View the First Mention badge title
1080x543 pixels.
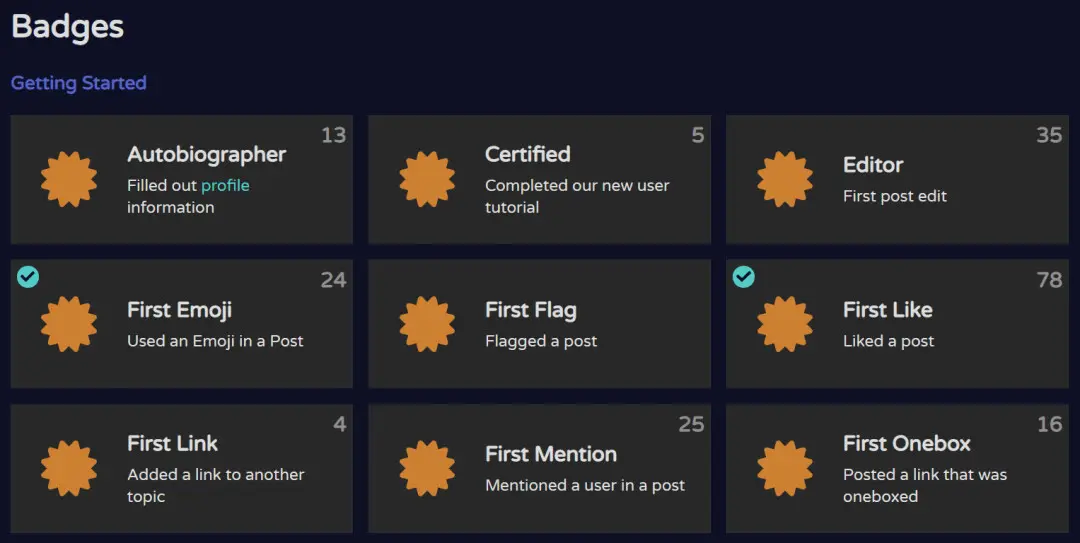pyautogui.click(x=551, y=454)
